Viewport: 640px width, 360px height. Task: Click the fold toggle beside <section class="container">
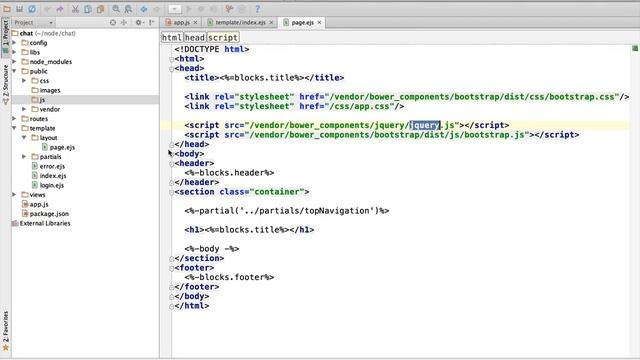point(171,193)
